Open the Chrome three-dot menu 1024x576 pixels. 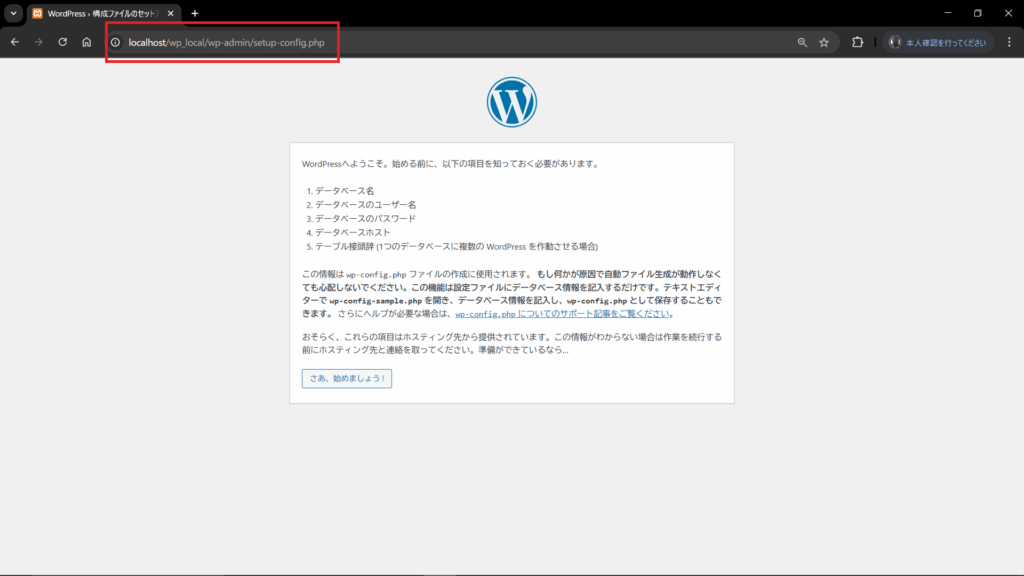pyautogui.click(x=1009, y=42)
